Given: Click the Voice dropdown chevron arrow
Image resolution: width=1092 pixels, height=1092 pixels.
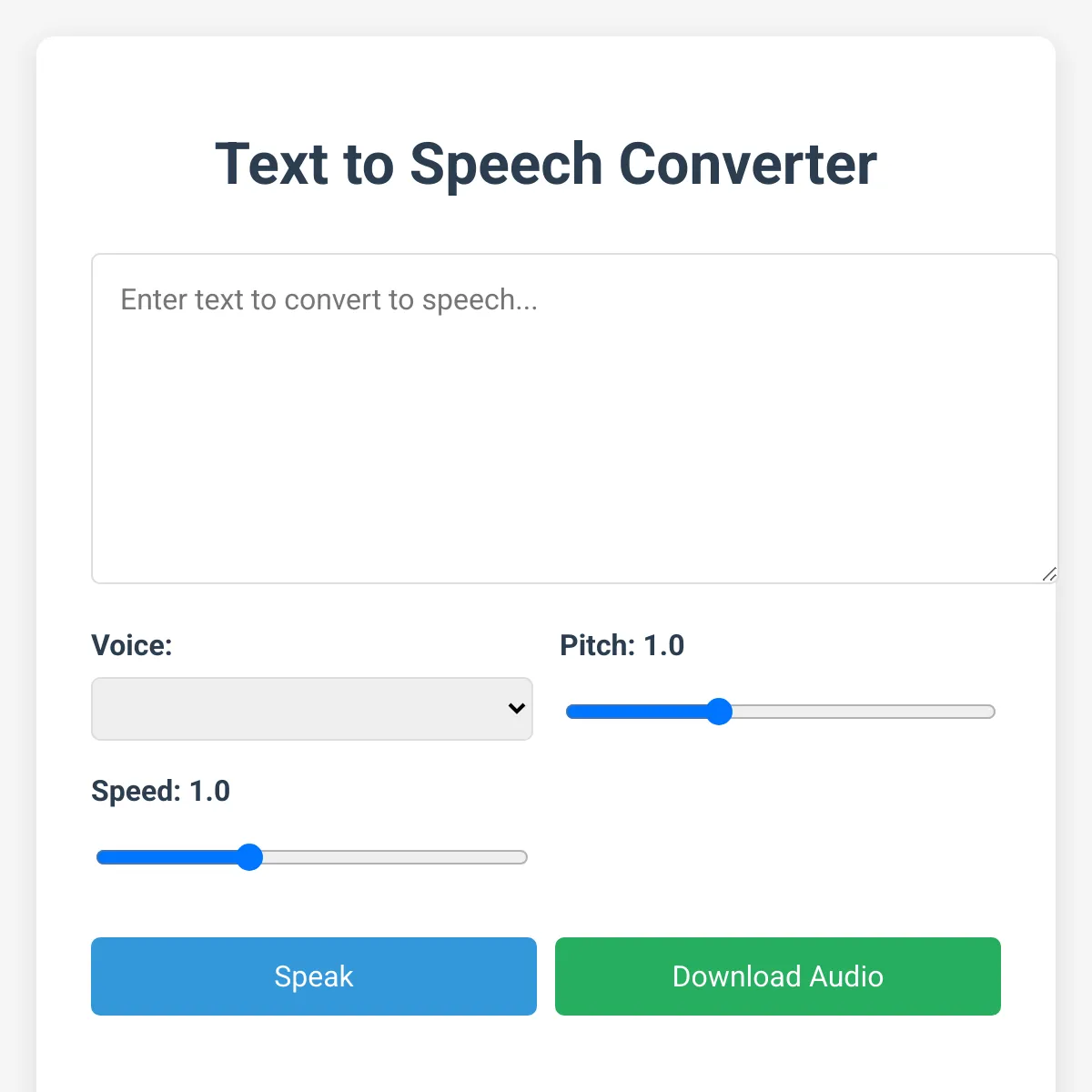Looking at the screenshot, I should pyautogui.click(x=517, y=708).
